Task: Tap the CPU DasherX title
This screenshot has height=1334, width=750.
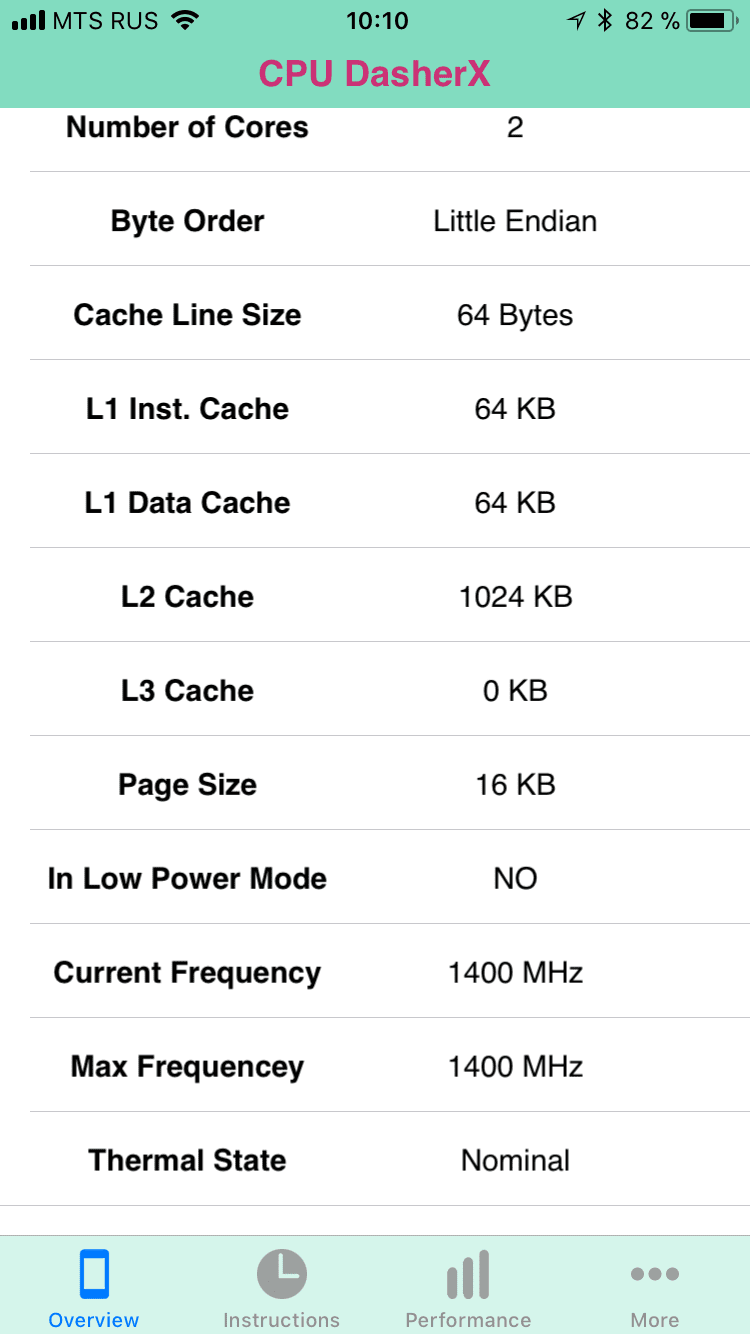Action: pos(375,73)
